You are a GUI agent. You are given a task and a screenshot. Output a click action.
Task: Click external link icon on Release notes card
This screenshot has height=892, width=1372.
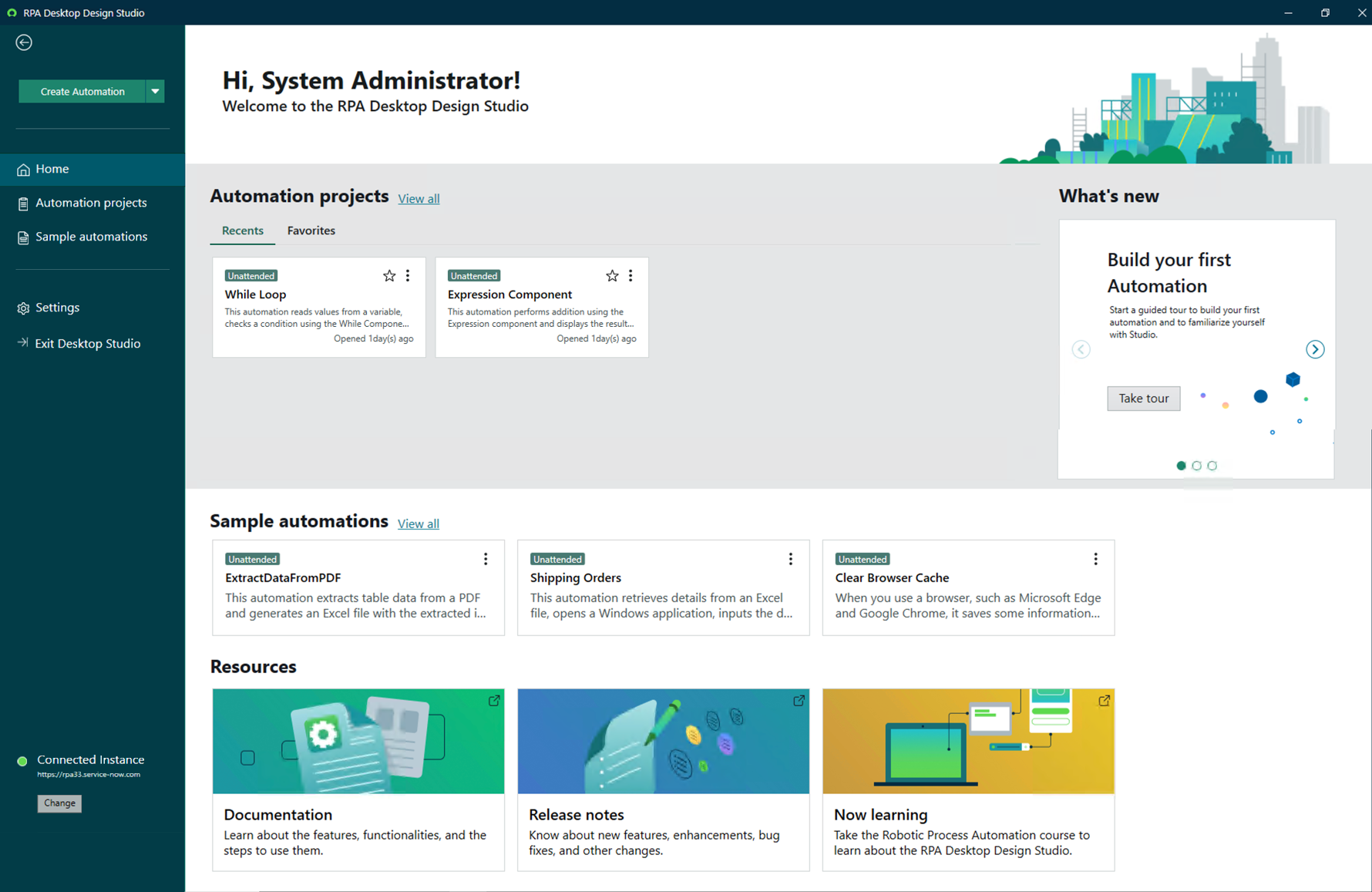point(799,700)
